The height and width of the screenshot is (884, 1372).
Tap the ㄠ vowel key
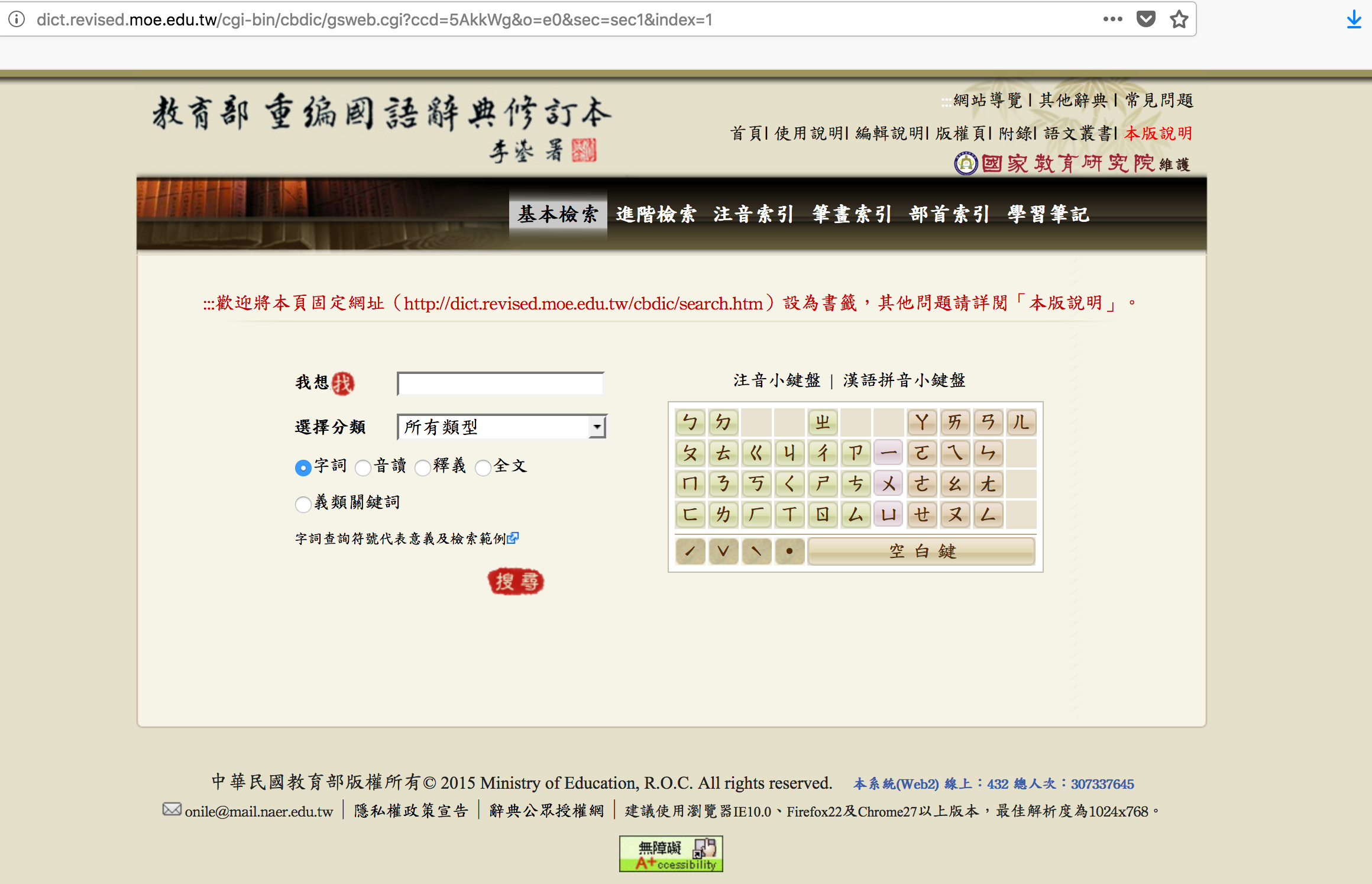pos(955,484)
